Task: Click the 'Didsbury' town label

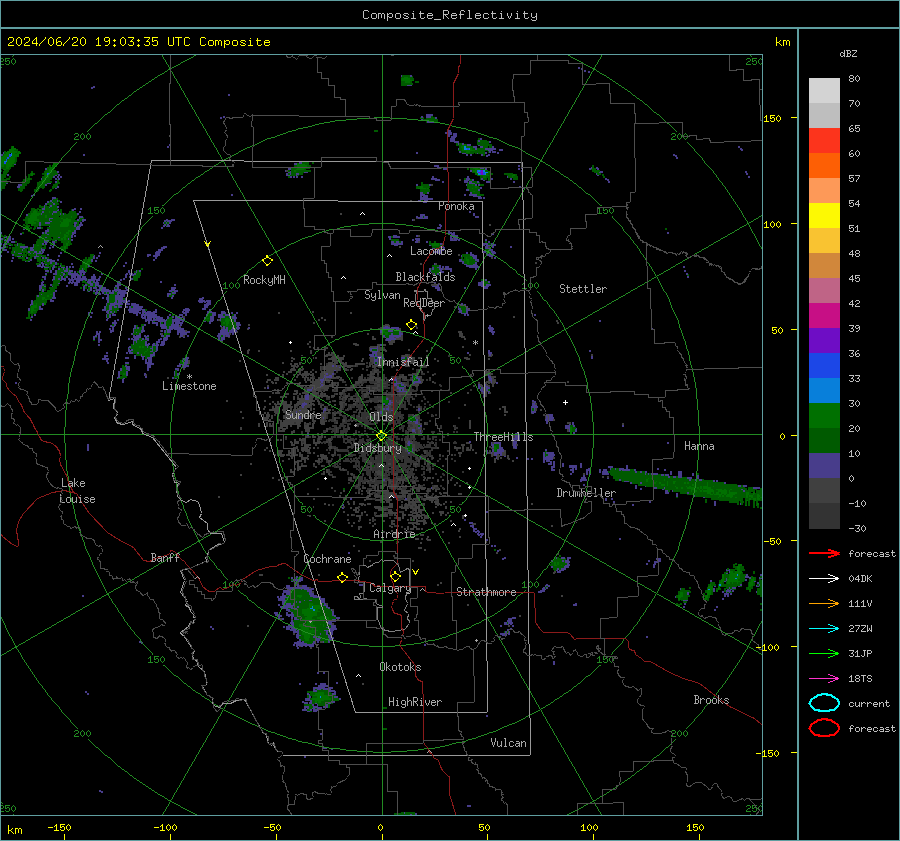Action: coord(377,448)
